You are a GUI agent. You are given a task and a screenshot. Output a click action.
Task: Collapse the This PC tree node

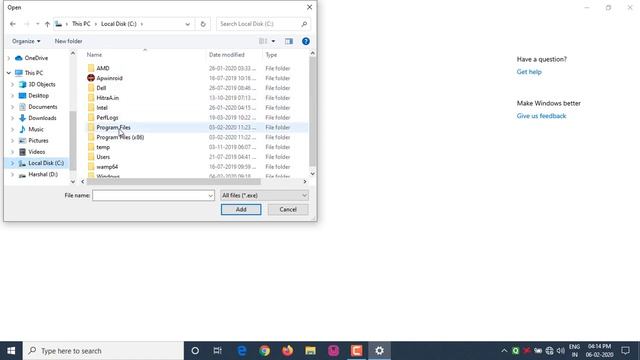tap(9, 73)
